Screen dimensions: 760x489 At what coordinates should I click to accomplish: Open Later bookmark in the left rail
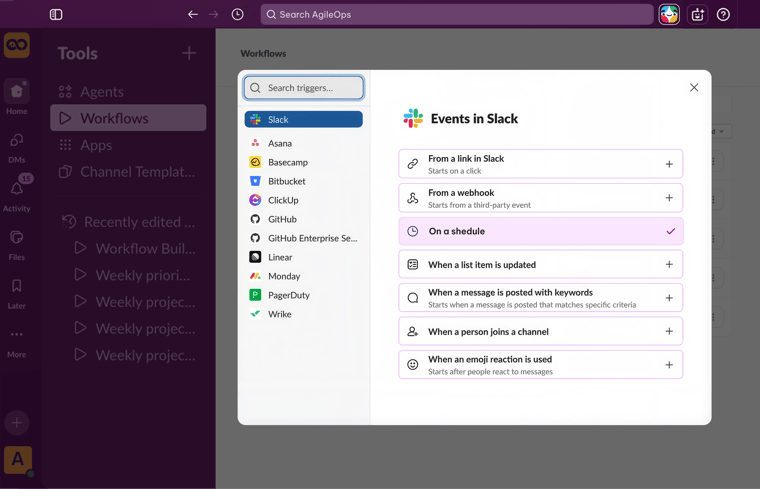16,293
